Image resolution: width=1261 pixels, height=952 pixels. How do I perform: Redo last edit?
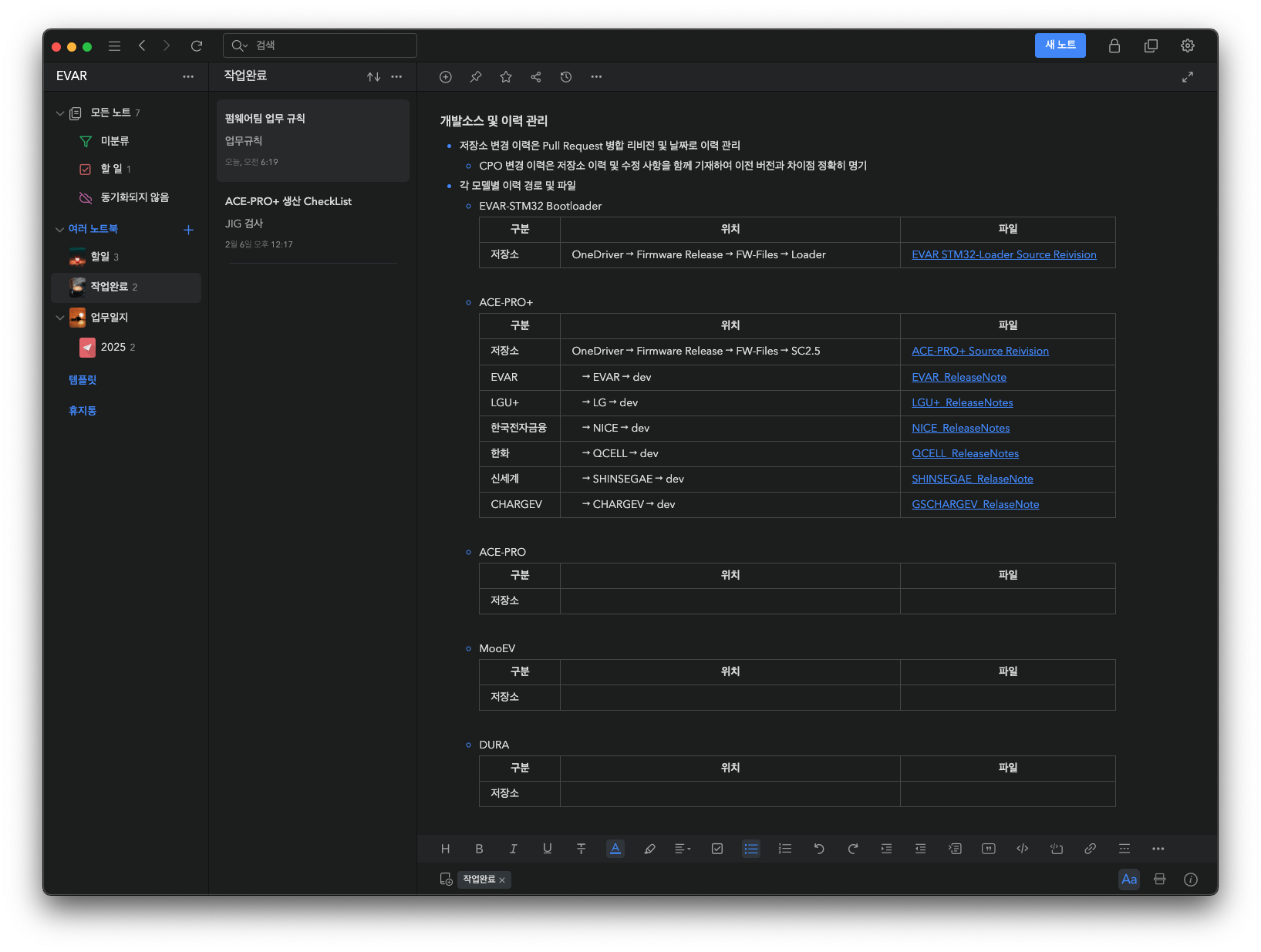853,849
